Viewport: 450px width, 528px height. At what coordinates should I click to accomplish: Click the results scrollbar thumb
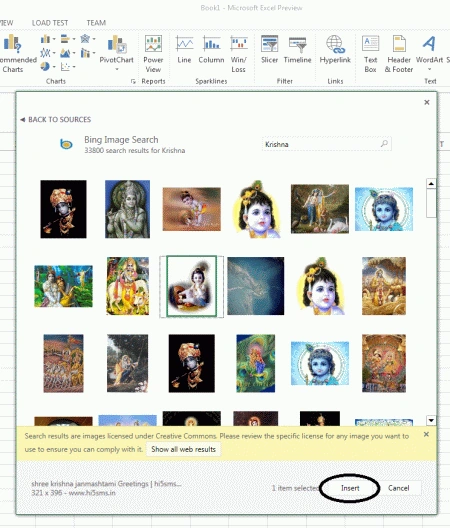coord(431,203)
